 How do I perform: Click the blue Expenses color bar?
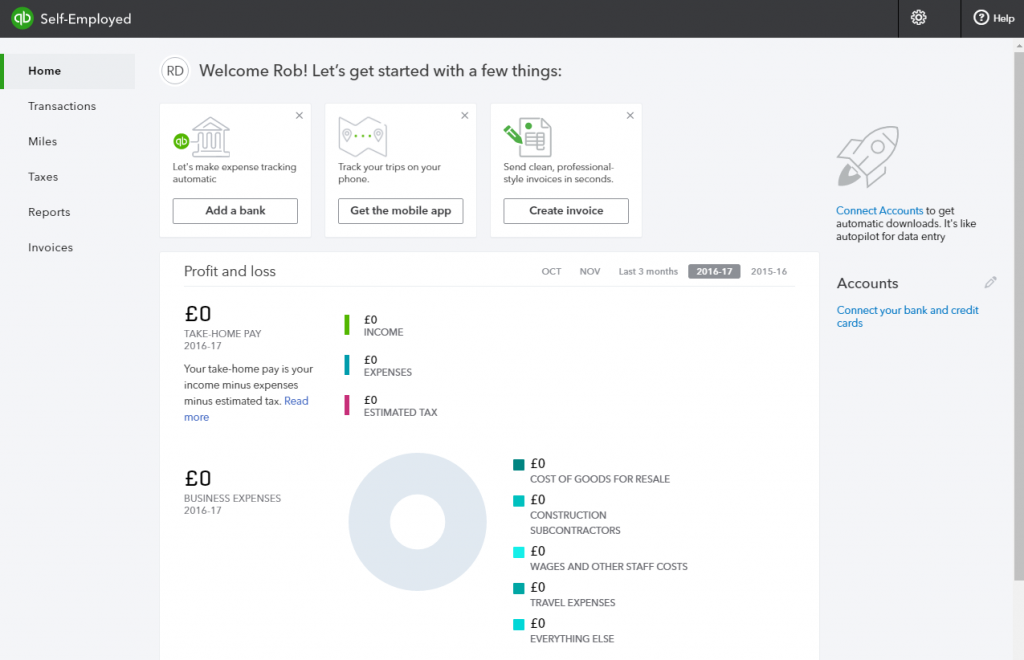point(347,365)
